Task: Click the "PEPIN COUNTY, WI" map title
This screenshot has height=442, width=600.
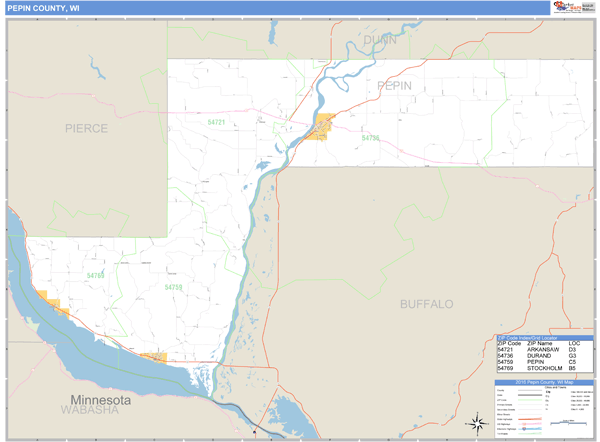Action: [x=43, y=8]
